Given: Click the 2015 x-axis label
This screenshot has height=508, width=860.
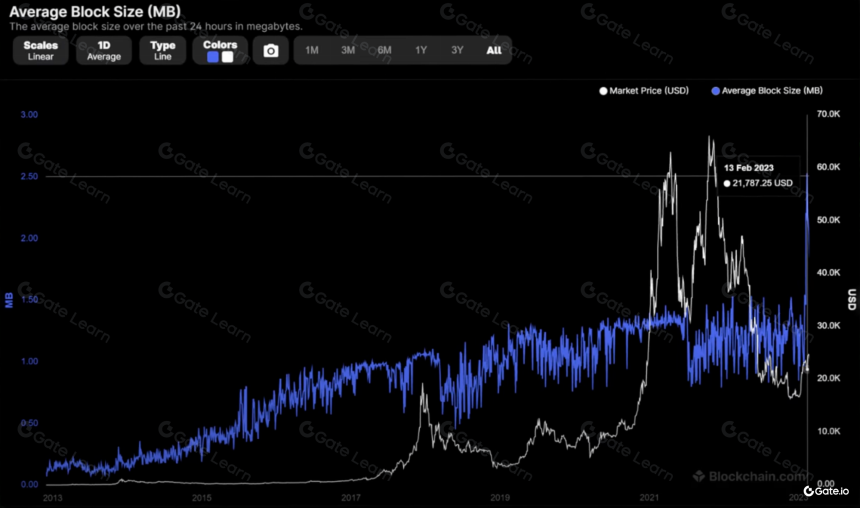Looking at the screenshot, I should [201, 498].
